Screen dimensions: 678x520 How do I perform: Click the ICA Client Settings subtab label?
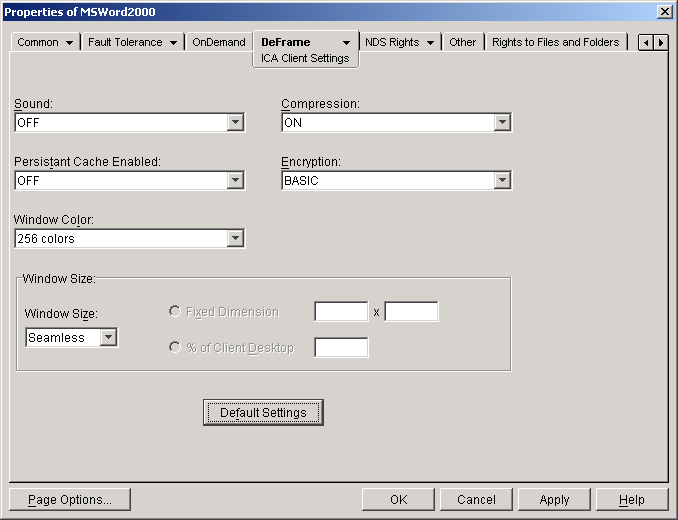point(305,58)
